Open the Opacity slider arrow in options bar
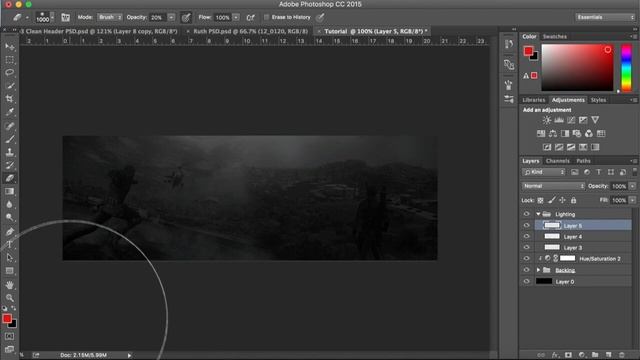 pyautogui.click(x=171, y=17)
